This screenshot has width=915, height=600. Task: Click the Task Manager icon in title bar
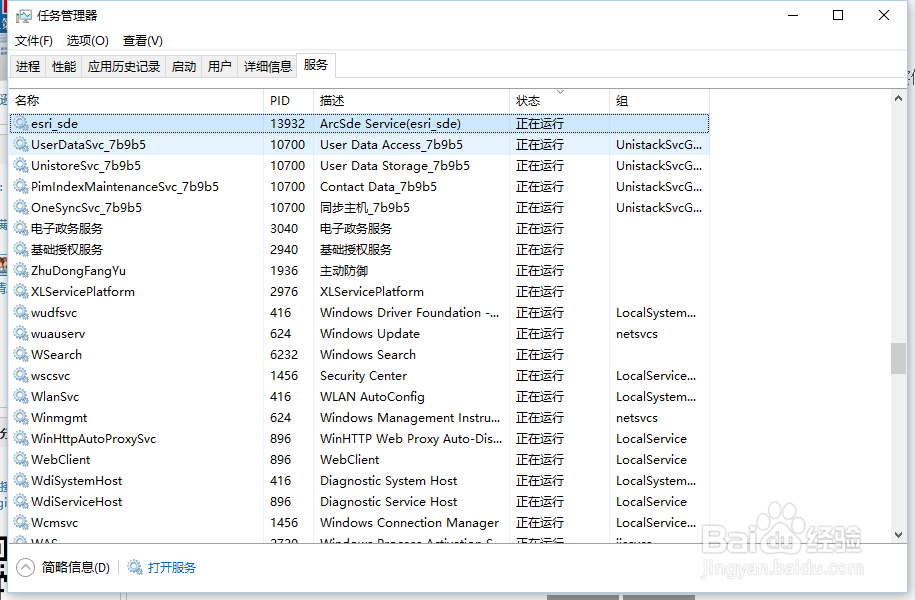(22, 15)
